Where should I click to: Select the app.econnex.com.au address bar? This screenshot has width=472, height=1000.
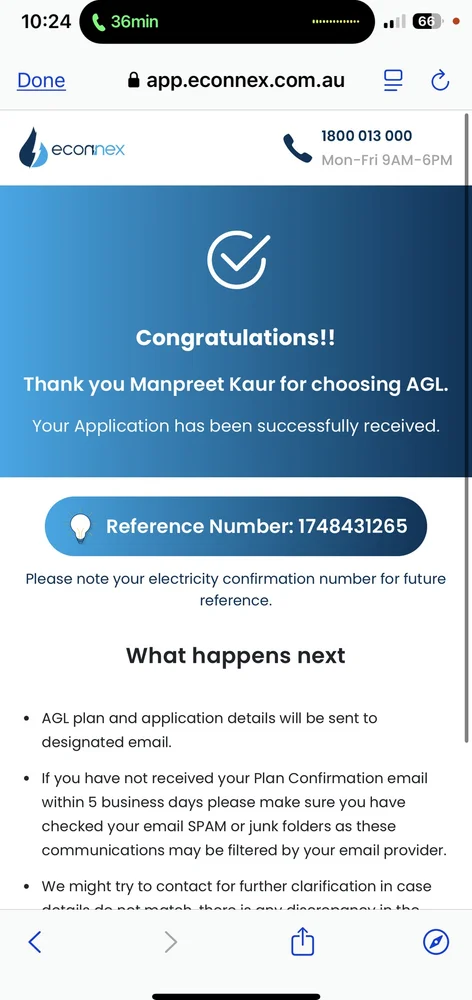pos(237,80)
